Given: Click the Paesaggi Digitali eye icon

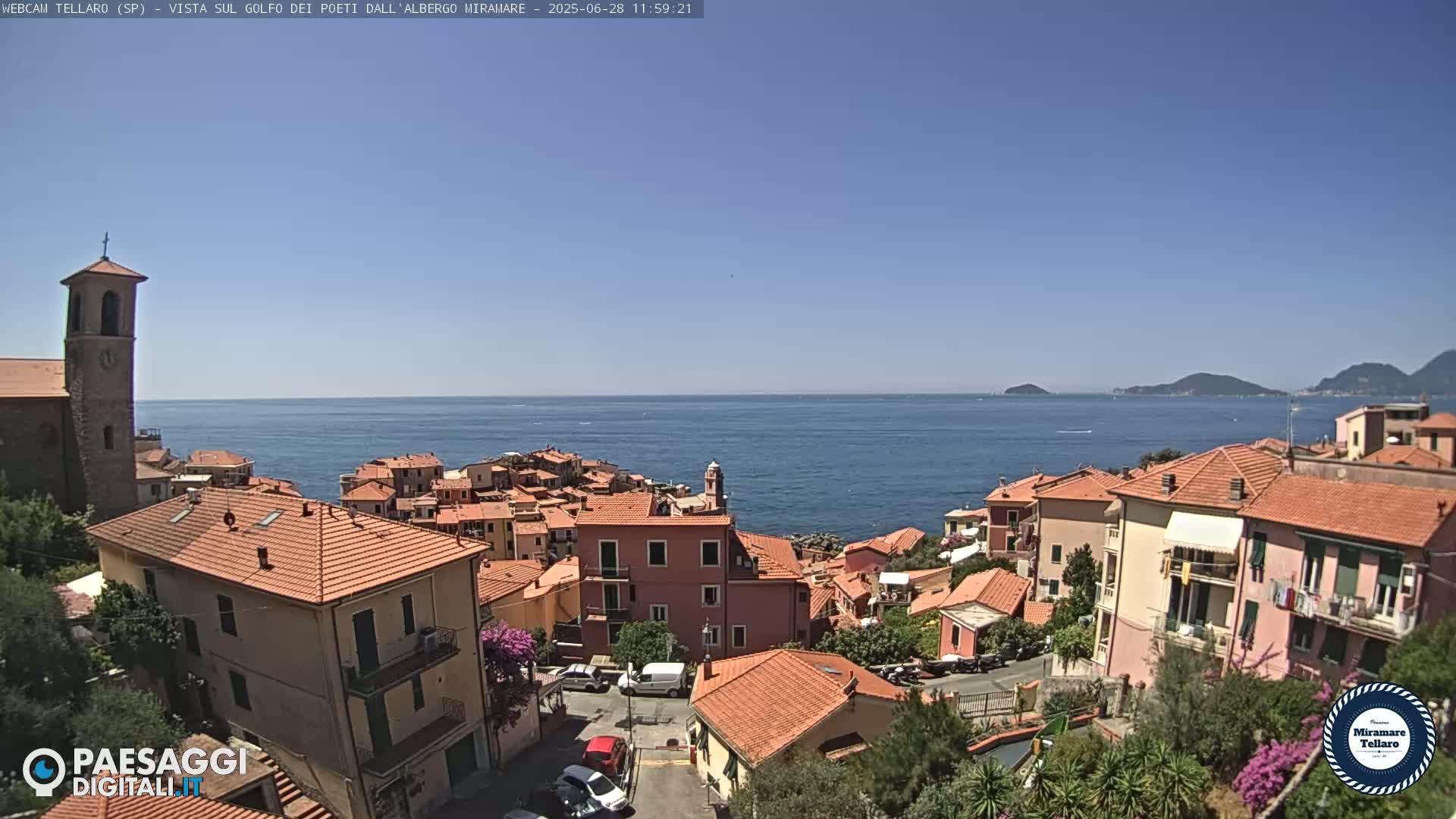Looking at the screenshot, I should [44, 771].
